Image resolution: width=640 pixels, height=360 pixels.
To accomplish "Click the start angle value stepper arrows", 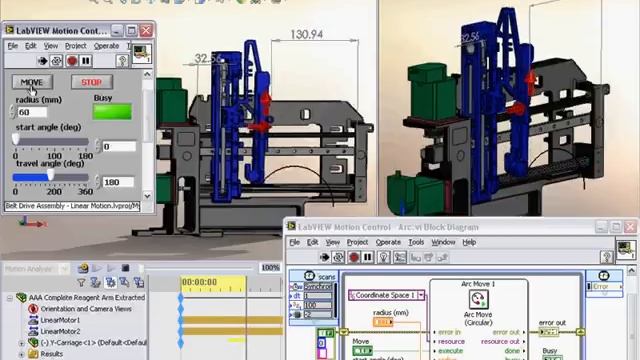I will click(98, 146).
